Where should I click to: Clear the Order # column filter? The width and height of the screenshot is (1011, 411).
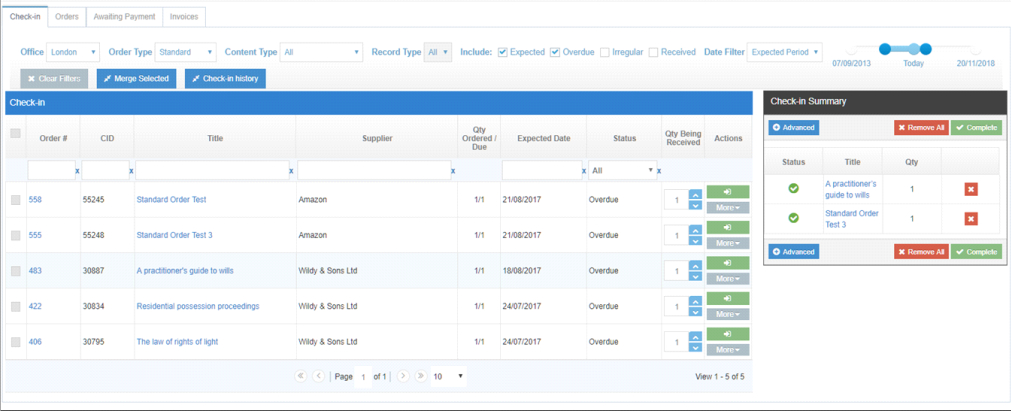pyautogui.click(x=77, y=171)
